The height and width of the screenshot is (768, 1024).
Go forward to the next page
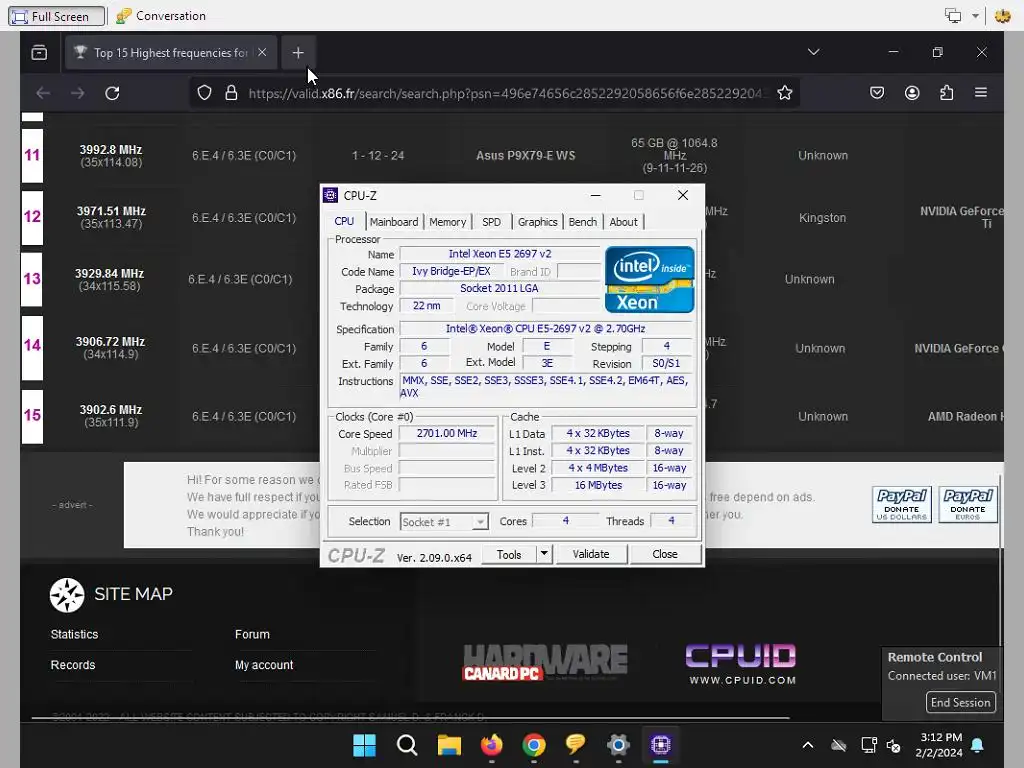78,93
